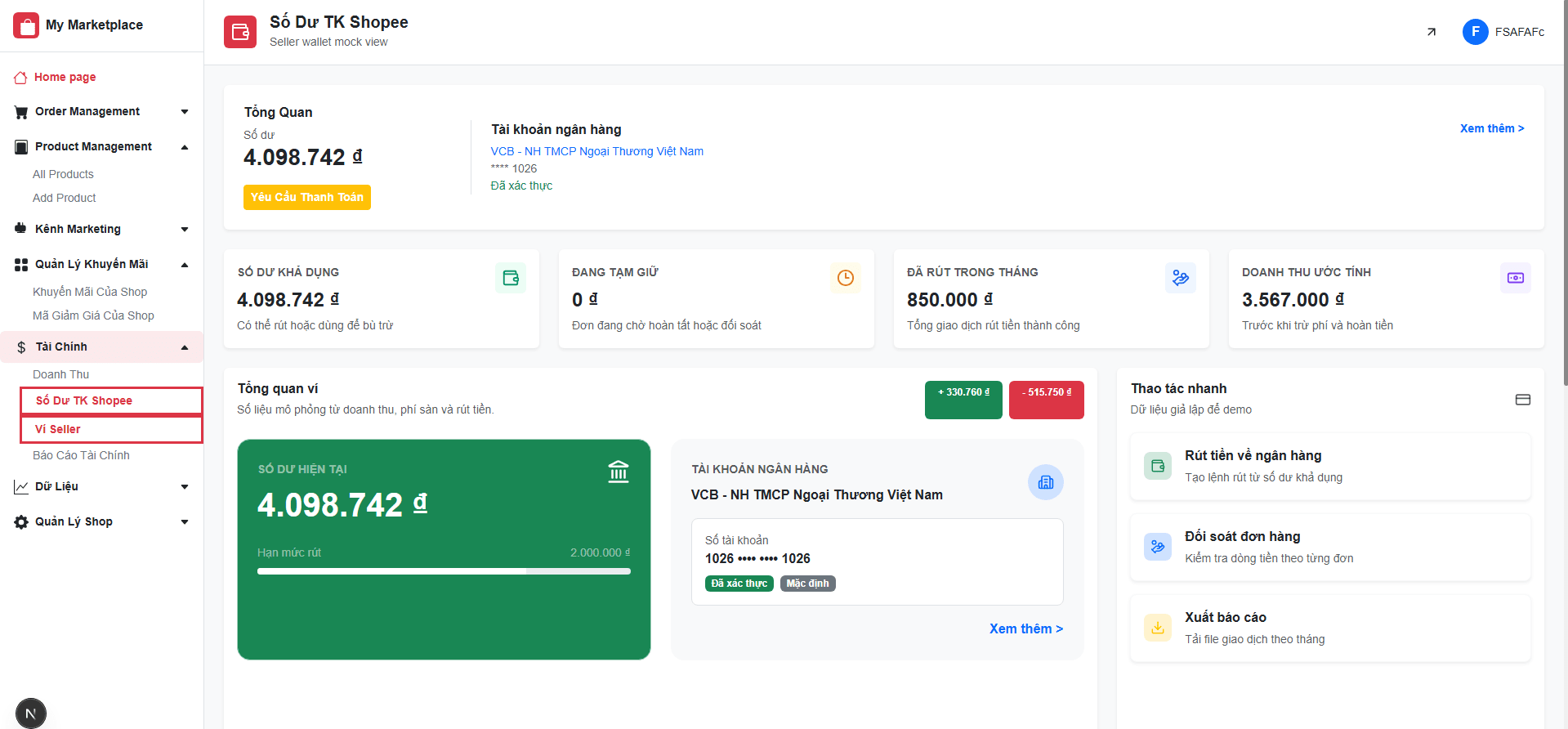Click the bank building icon on green balance card

click(619, 472)
